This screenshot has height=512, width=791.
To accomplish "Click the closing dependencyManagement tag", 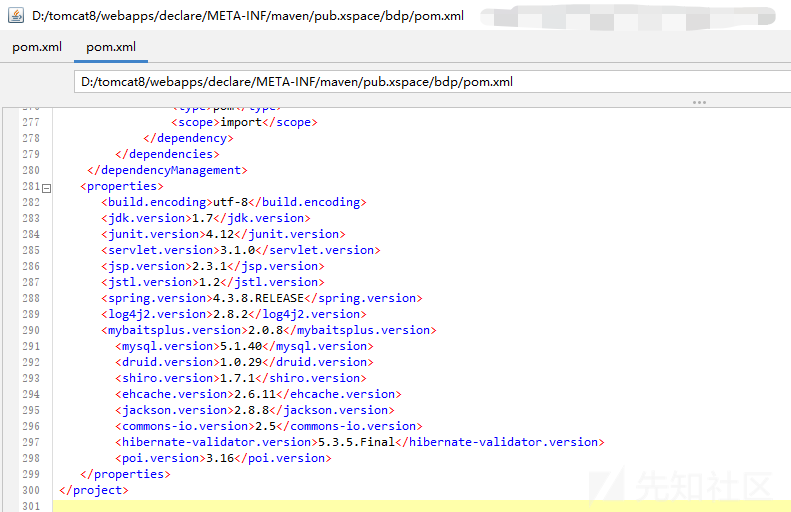I will coord(167,170).
